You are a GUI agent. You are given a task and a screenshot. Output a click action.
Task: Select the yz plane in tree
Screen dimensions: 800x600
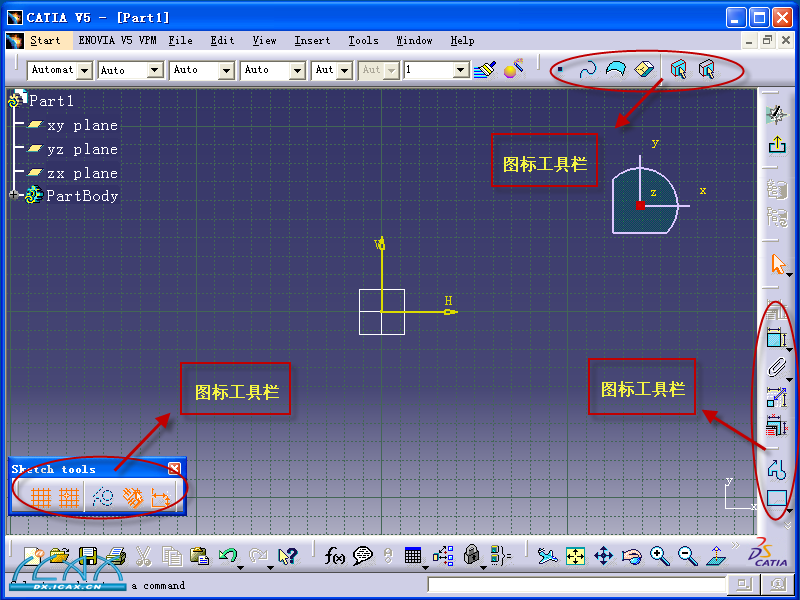point(82,149)
